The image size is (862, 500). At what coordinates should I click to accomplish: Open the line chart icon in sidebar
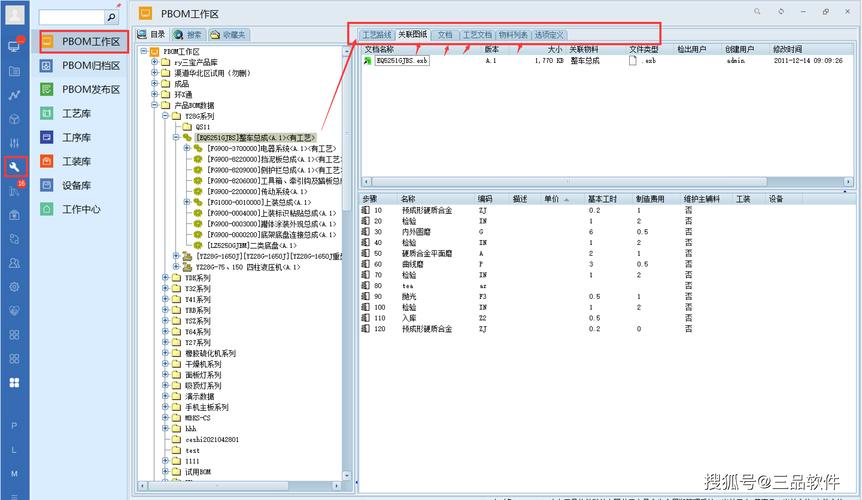[14, 95]
